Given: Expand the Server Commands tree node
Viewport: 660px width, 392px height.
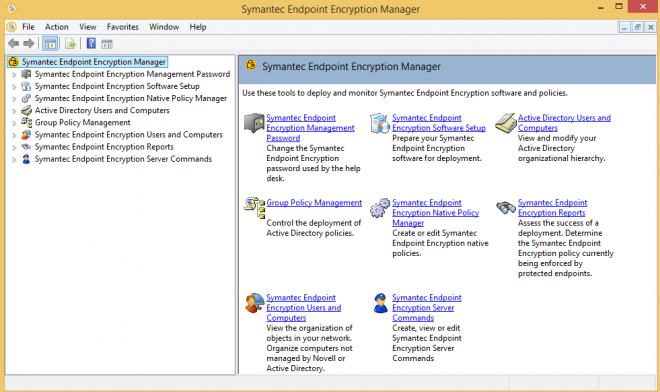Looking at the screenshot, I should [x=14, y=160].
